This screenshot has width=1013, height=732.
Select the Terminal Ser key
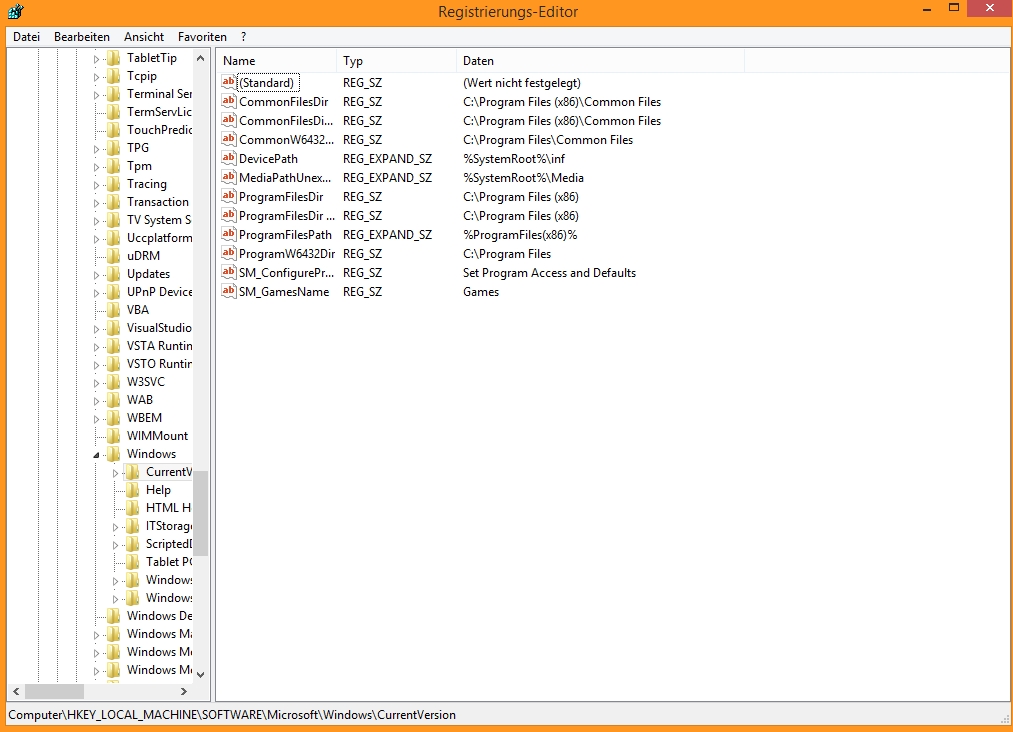click(x=159, y=94)
